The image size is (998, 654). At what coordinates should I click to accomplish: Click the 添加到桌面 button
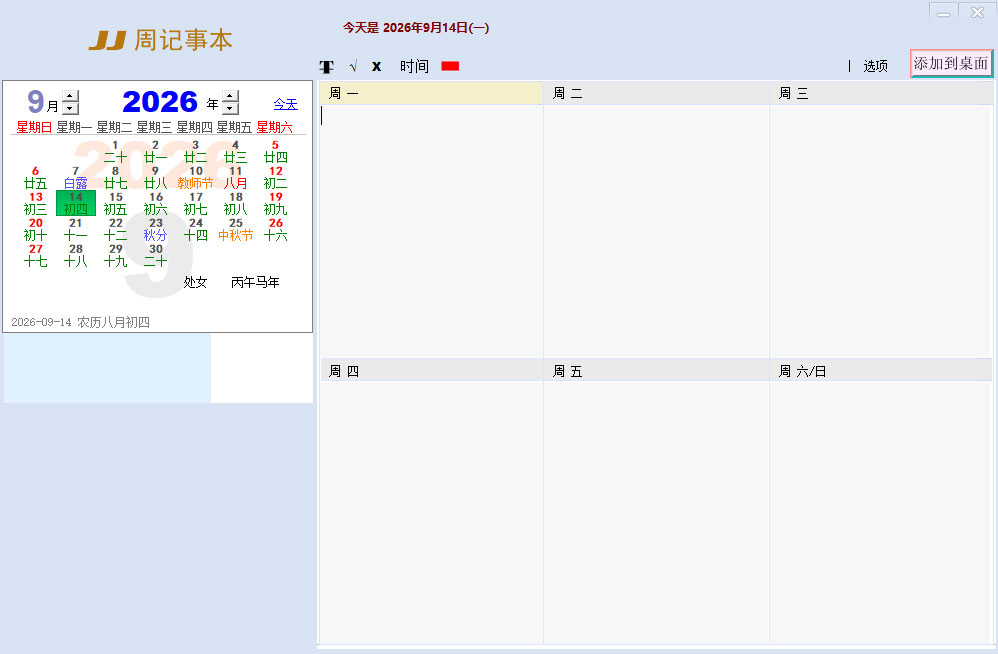951,64
